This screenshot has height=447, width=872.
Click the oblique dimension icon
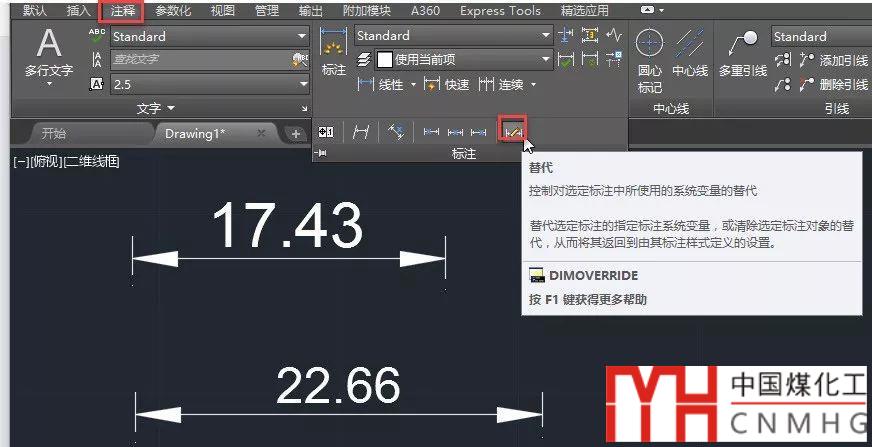[361, 132]
